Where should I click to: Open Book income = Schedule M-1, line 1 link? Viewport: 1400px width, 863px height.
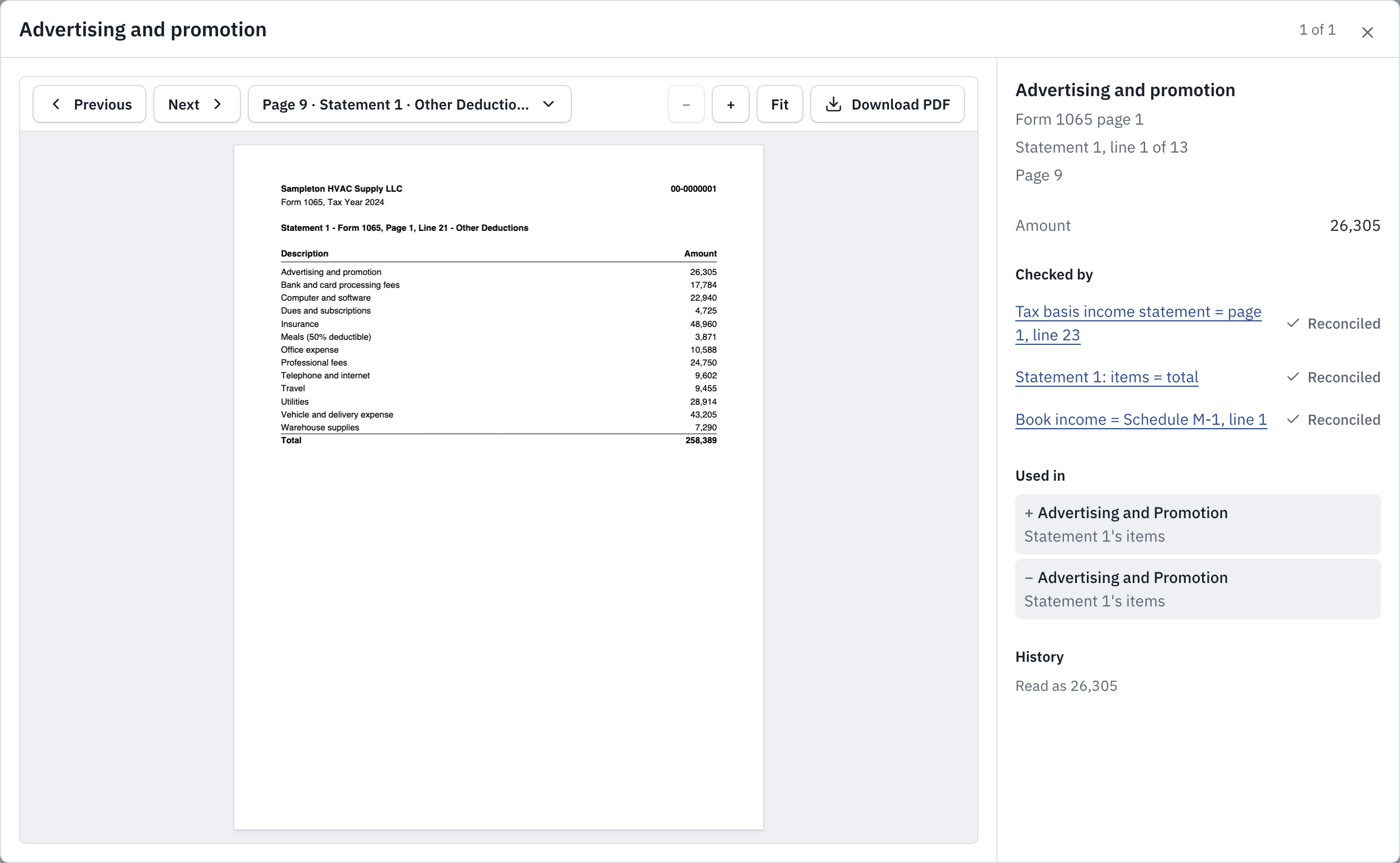click(x=1141, y=419)
